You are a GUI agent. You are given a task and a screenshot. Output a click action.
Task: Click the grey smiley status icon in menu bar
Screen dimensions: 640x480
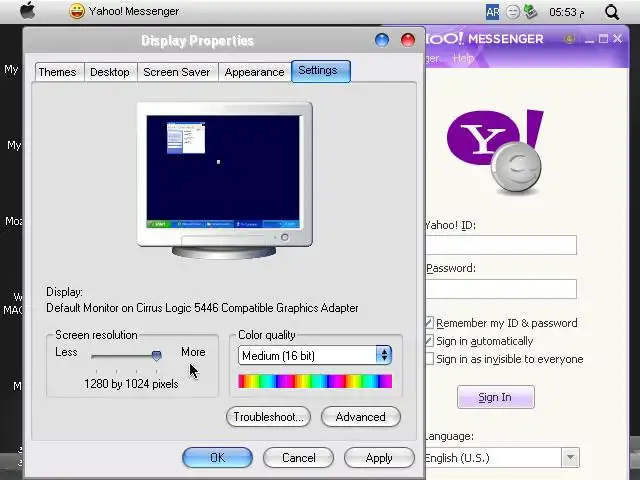513,12
